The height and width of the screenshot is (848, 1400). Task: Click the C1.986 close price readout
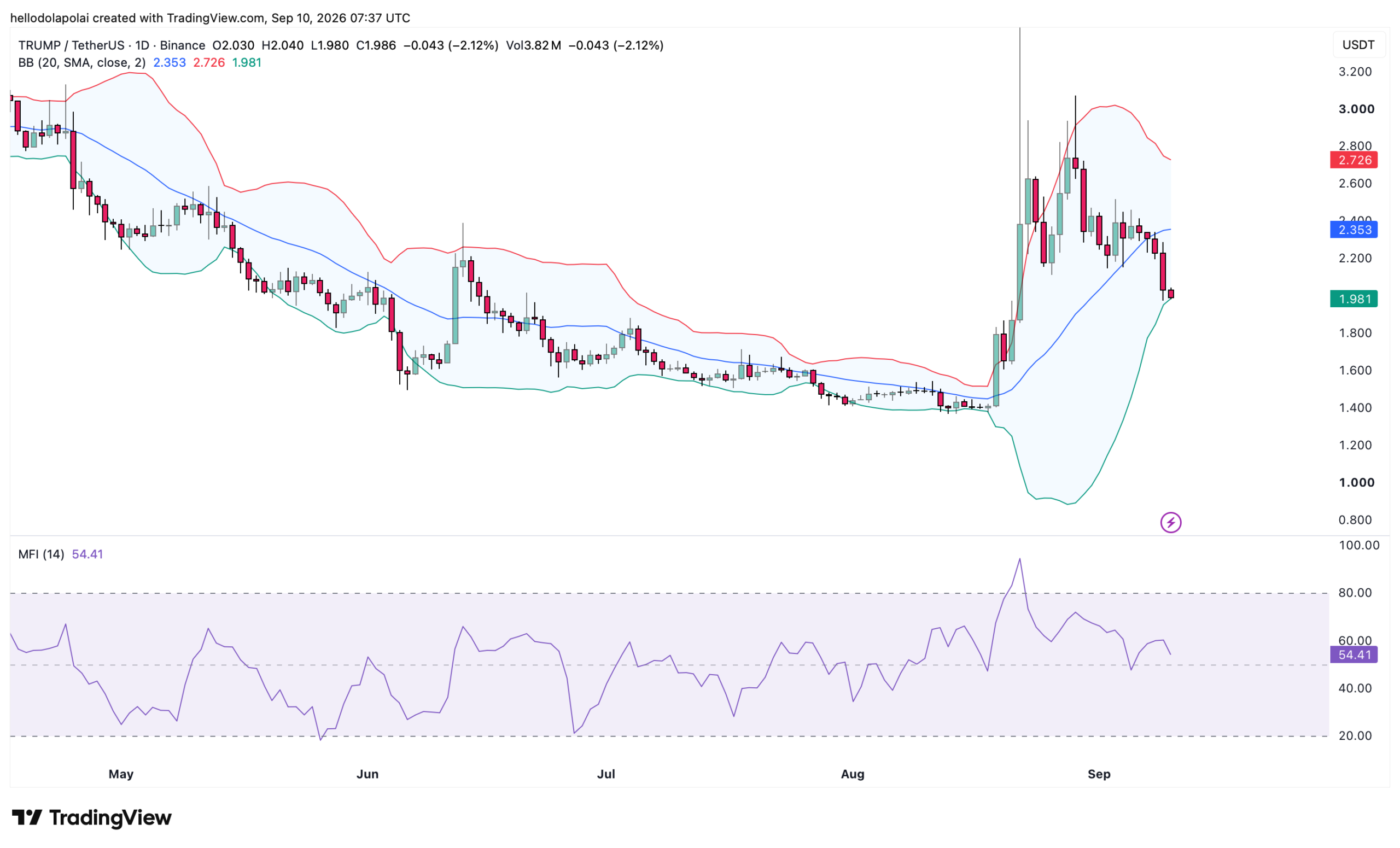coord(376,45)
